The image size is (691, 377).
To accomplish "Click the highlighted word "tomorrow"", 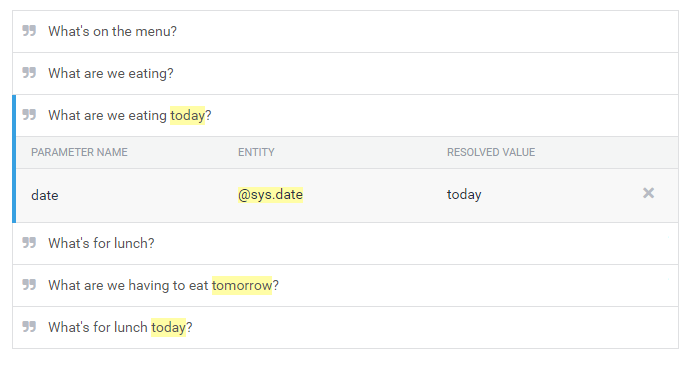I will point(242,285).
